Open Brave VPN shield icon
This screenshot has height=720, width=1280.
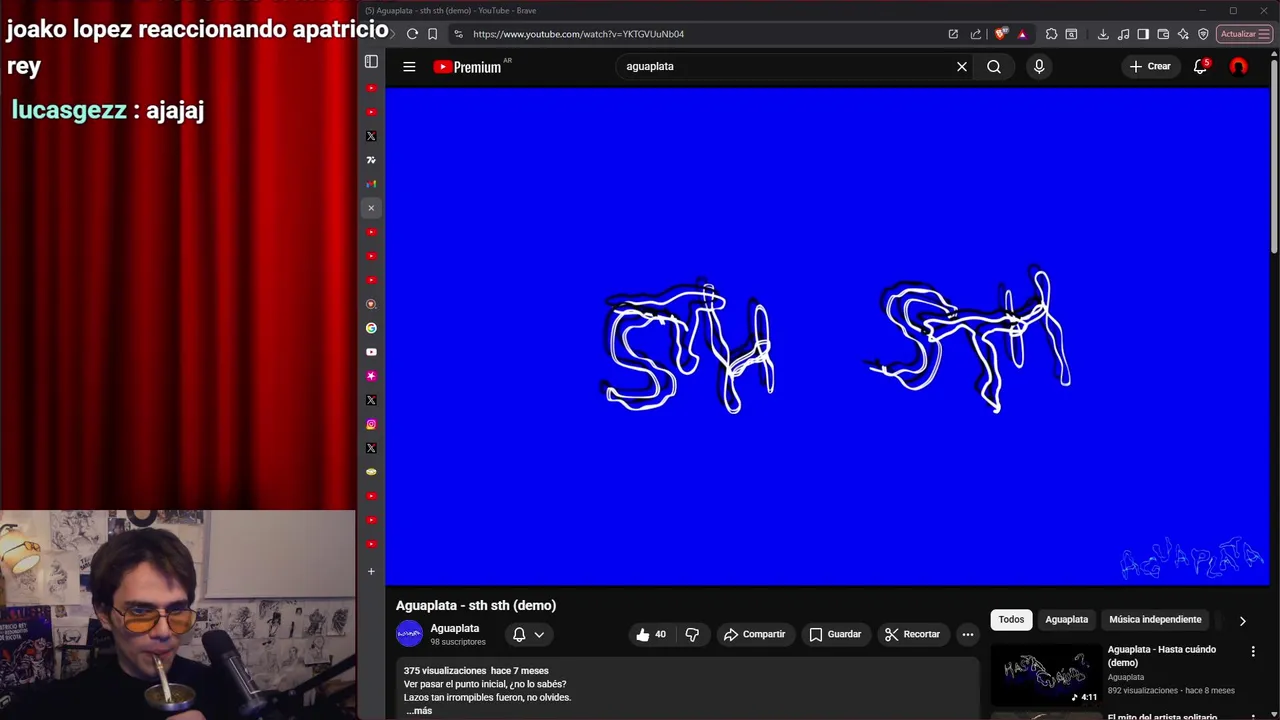(1203, 34)
